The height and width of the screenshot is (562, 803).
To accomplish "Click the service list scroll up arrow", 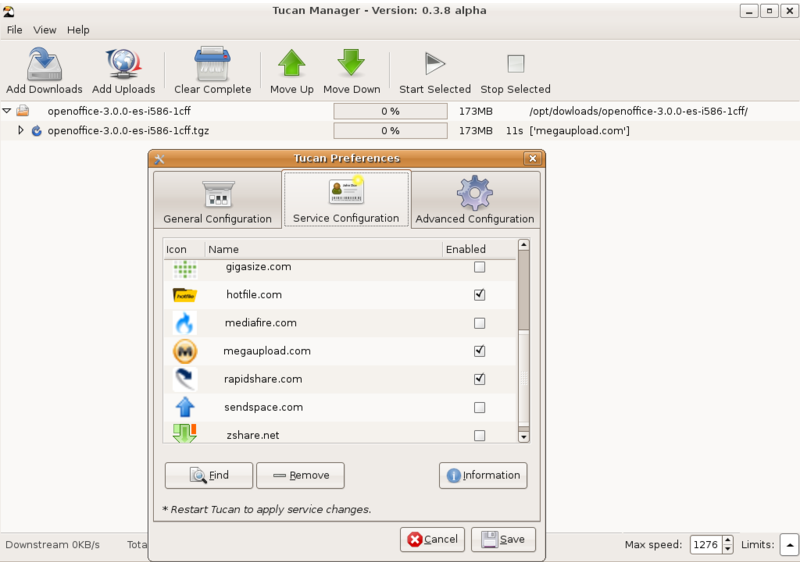I will click(x=523, y=245).
